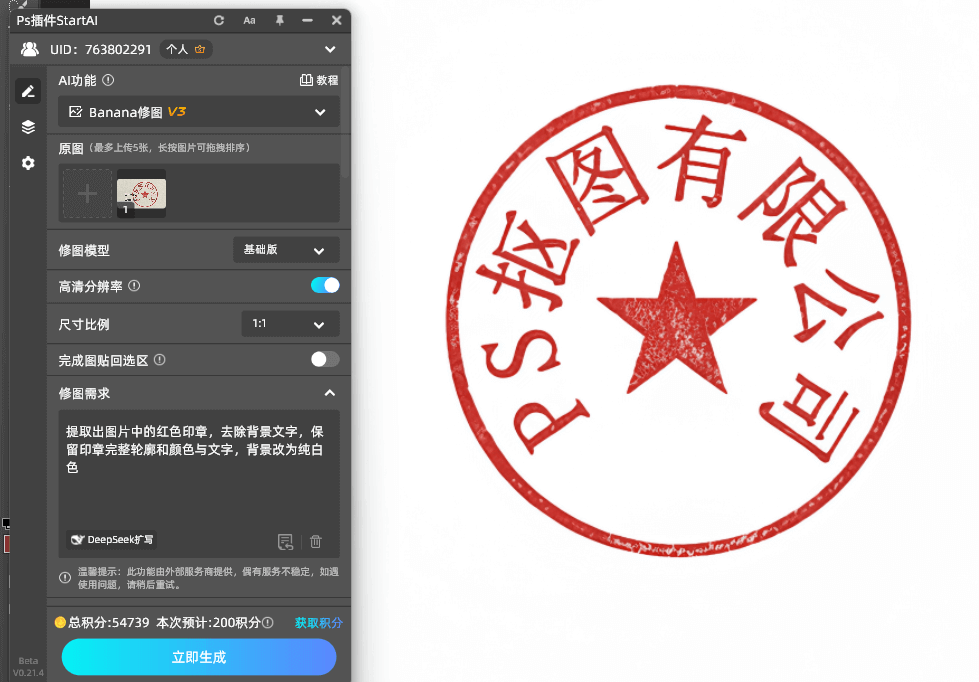Open the layers panel icon in sidebar
Image resolution: width=979 pixels, height=682 pixels.
(27, 127)
